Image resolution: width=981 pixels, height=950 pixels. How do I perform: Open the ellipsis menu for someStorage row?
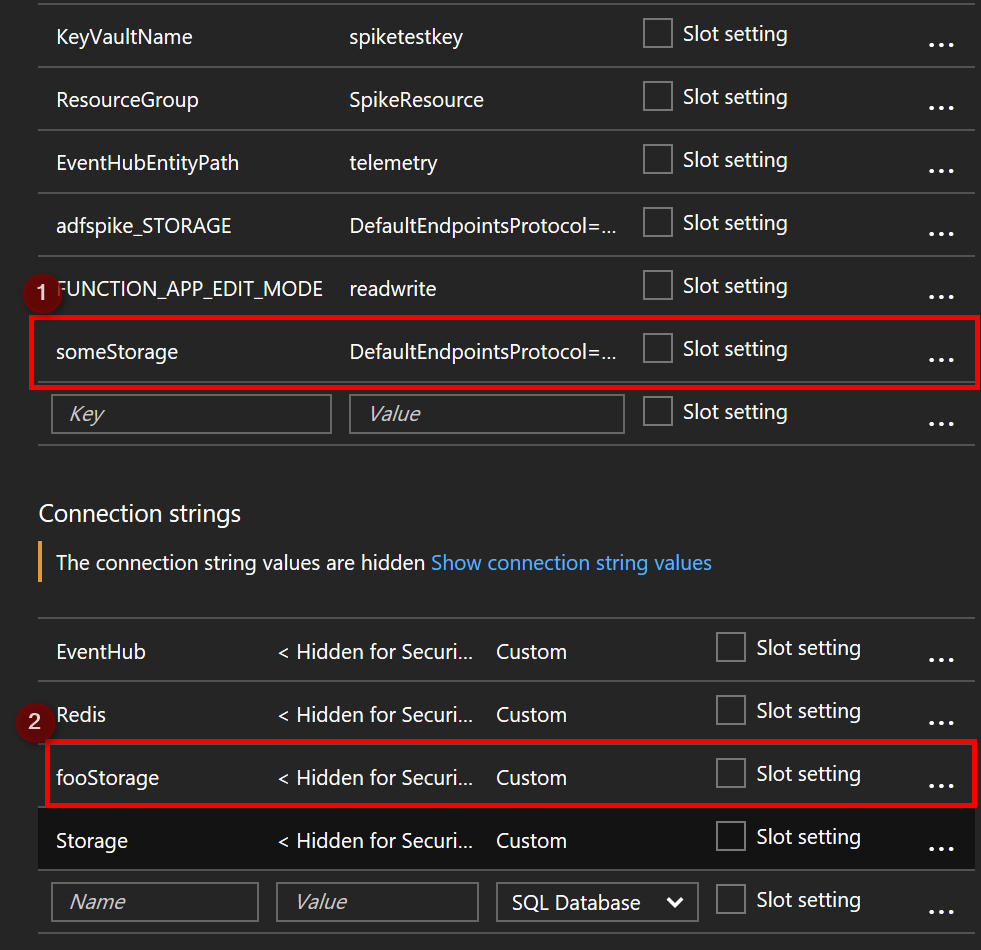pyautogui.click(x=941, y=360)
